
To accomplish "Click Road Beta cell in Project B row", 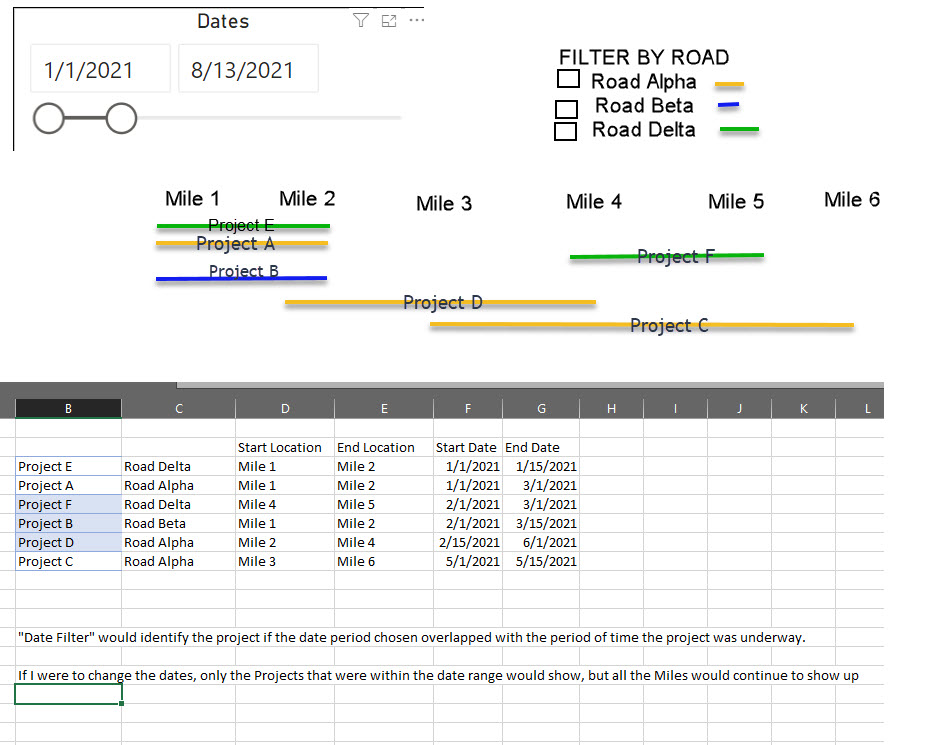I will tap(179, 523).
